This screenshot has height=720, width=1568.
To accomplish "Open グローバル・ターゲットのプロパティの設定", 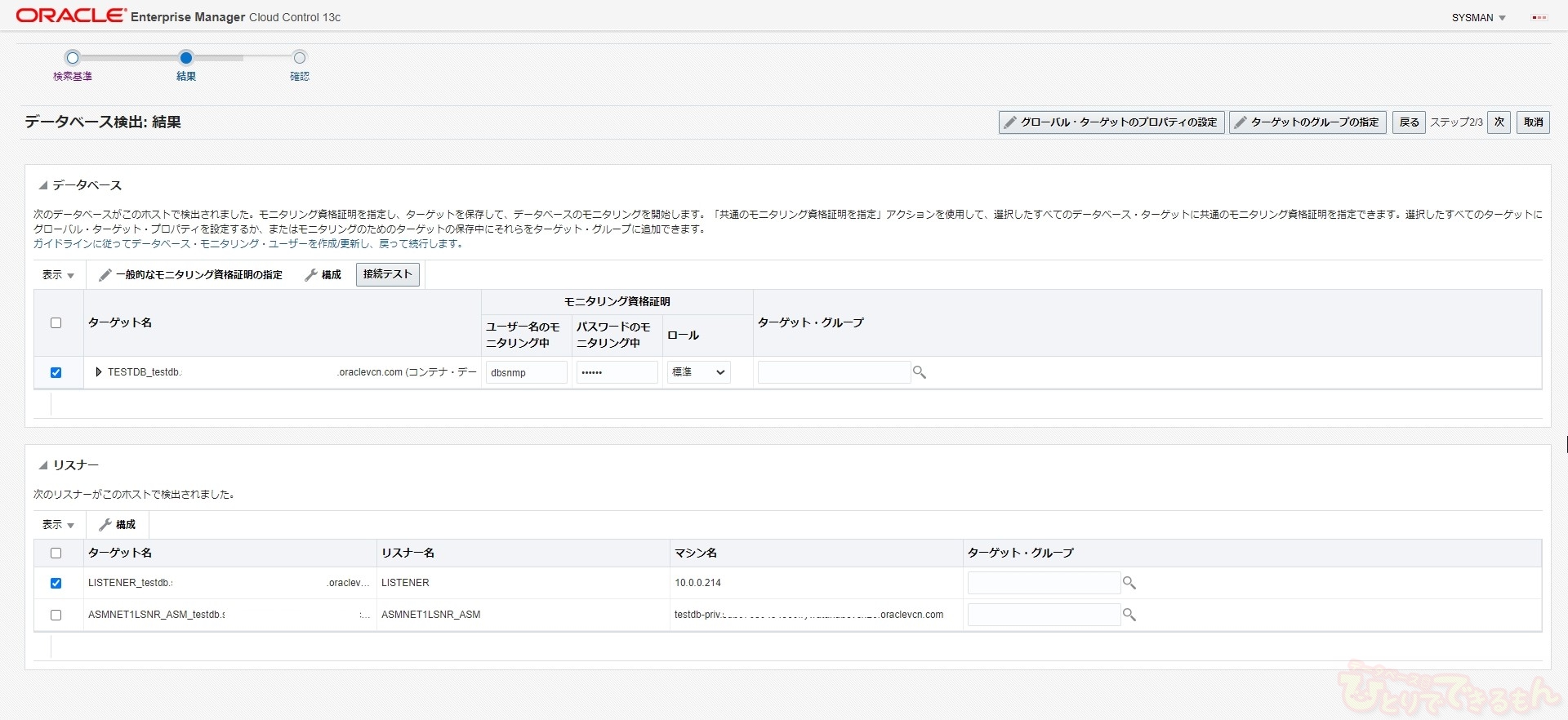I will coord(1111,122).
